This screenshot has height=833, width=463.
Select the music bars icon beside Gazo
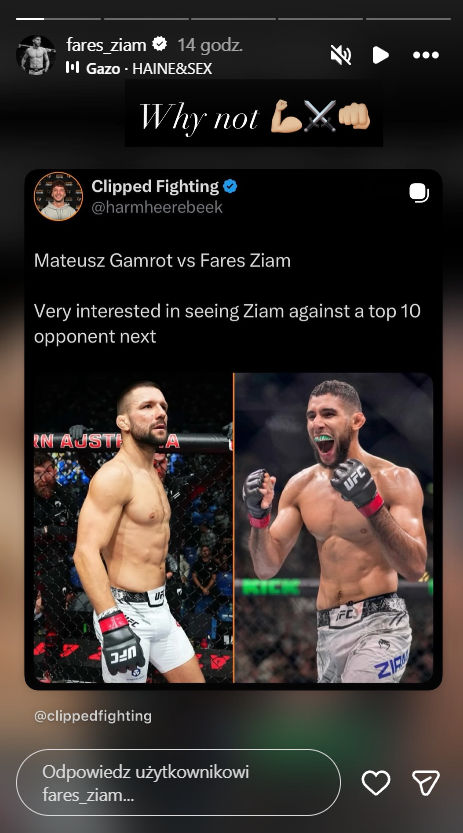point(73,67)
